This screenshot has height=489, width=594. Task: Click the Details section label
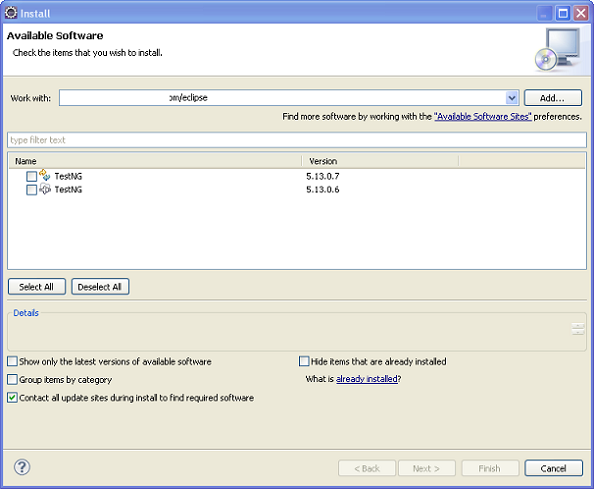26,313
